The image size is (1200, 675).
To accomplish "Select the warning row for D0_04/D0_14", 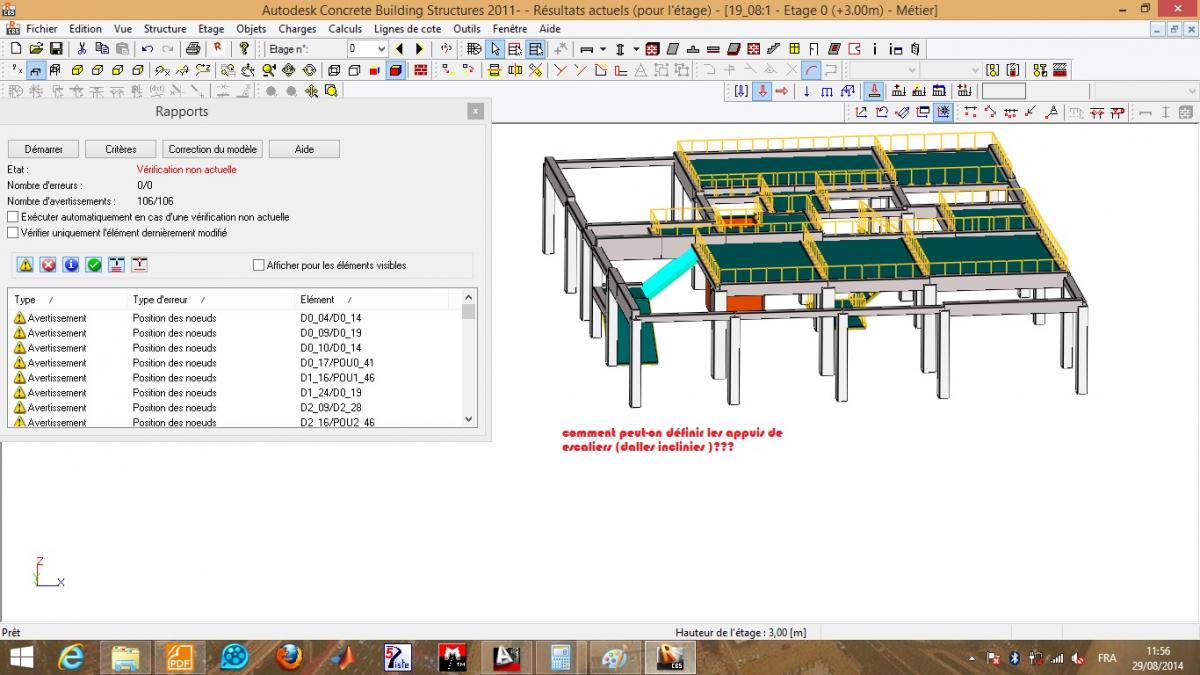I will click(235, 318).
